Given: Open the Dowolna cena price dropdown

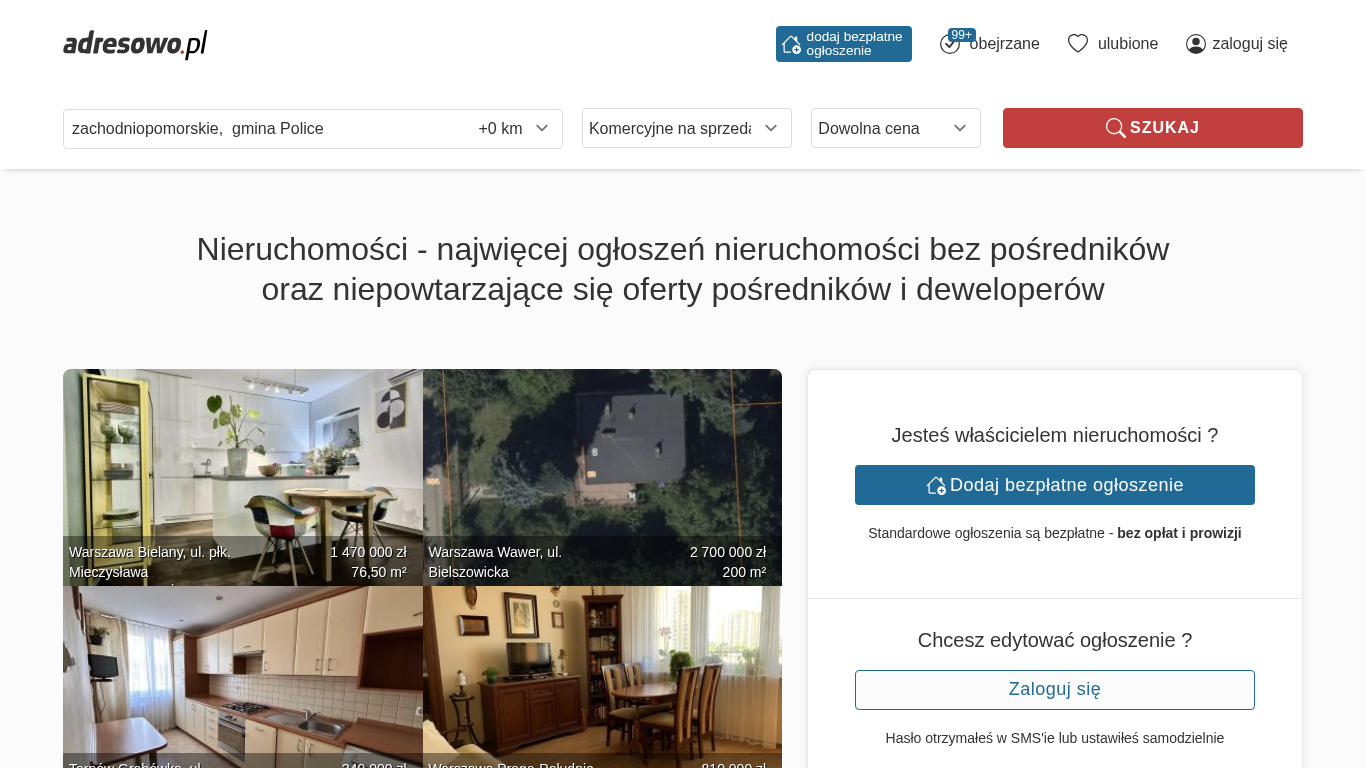Looking at the screenshot, I should click(895, 128).
